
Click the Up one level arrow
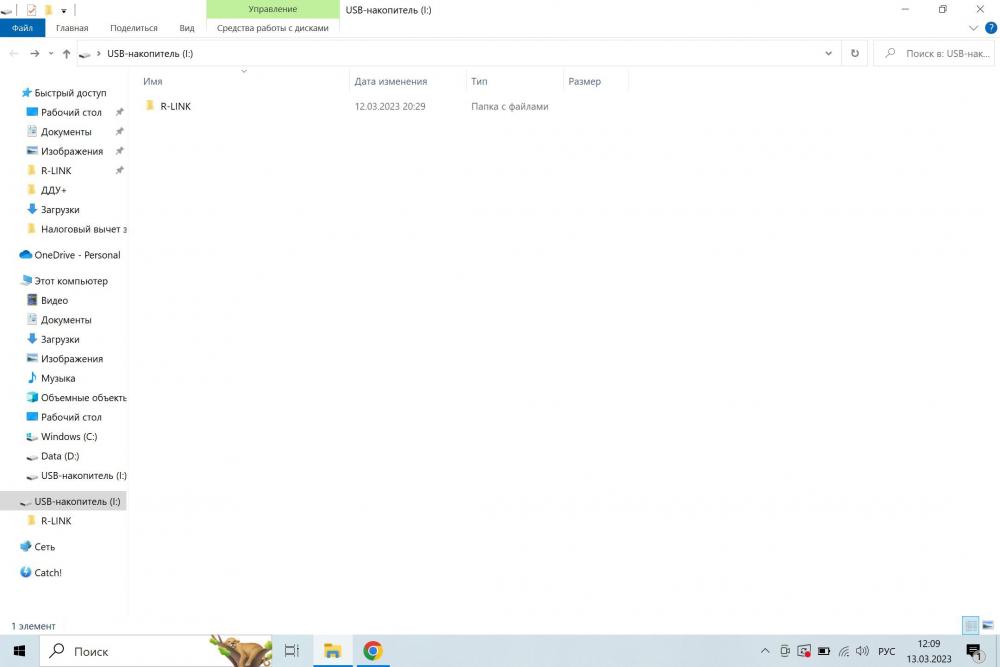66,54
